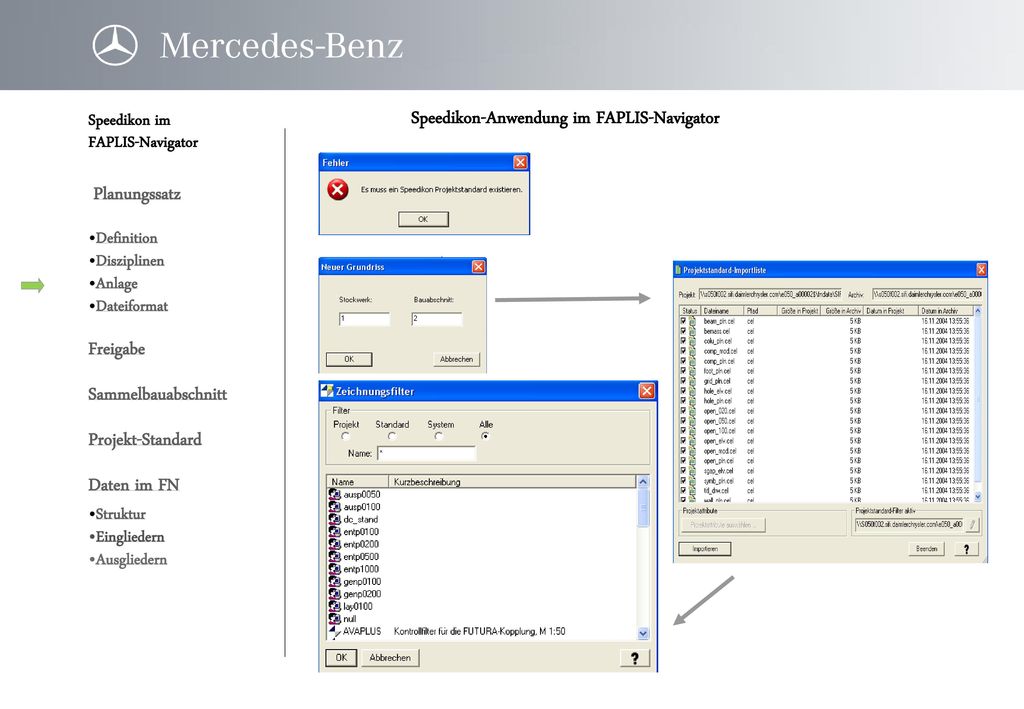Click red error icon in Fehler dialog
This screenshot has width=1024, height=709.
click(338, 190)
